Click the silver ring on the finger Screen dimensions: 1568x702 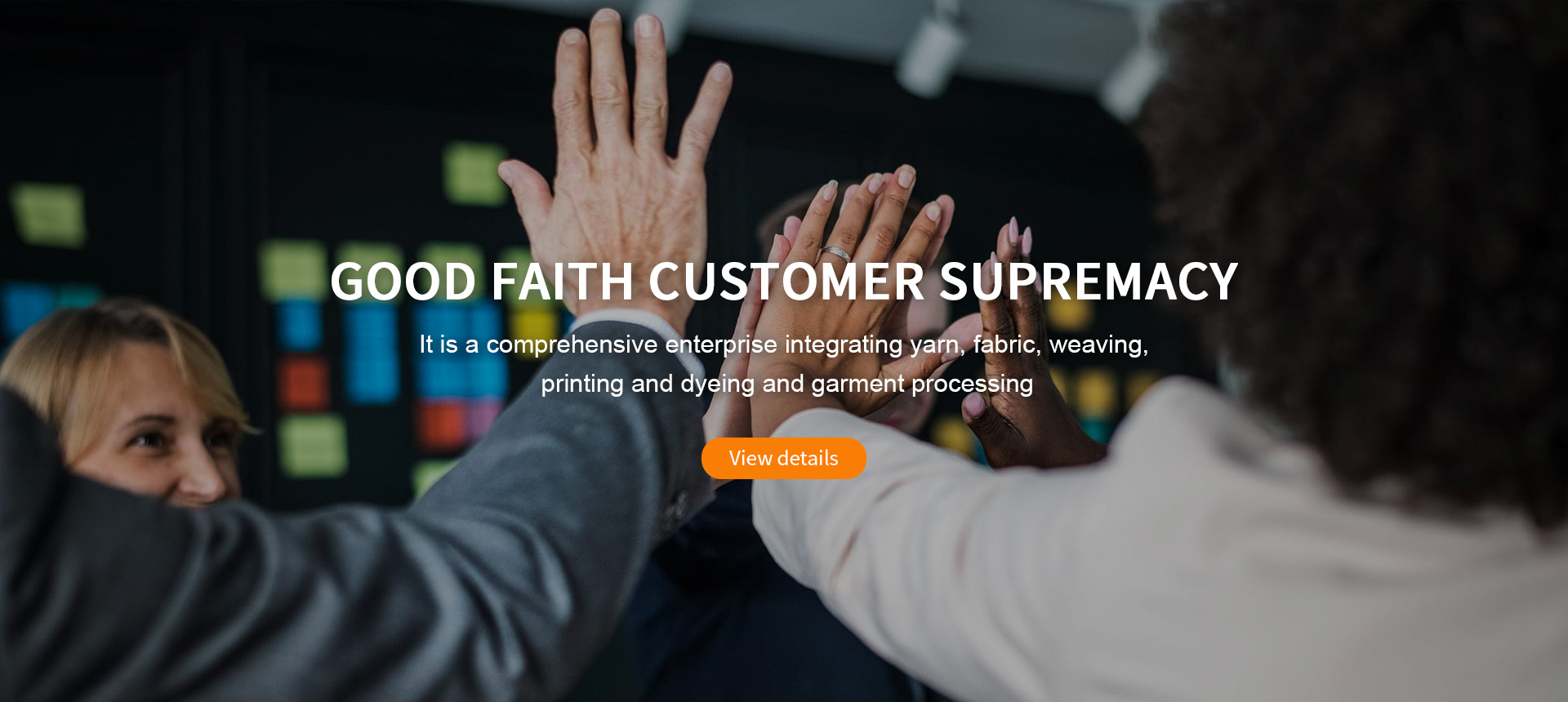[x=836, y=253]
